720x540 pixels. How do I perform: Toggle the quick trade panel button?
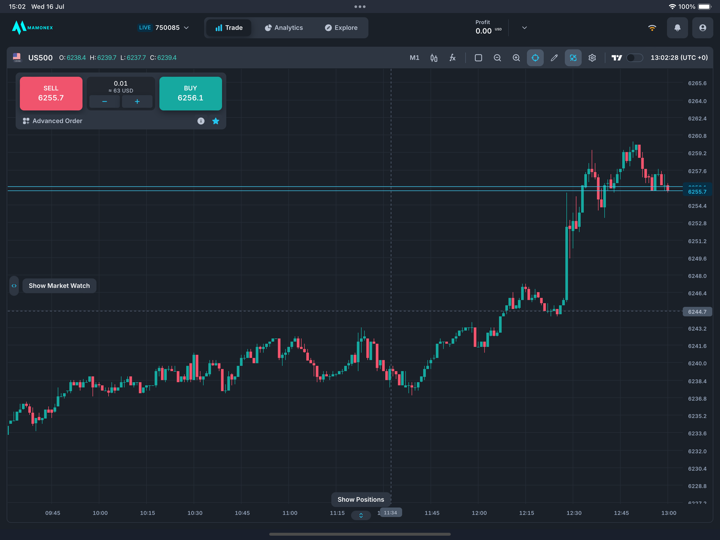click(573, 58)
